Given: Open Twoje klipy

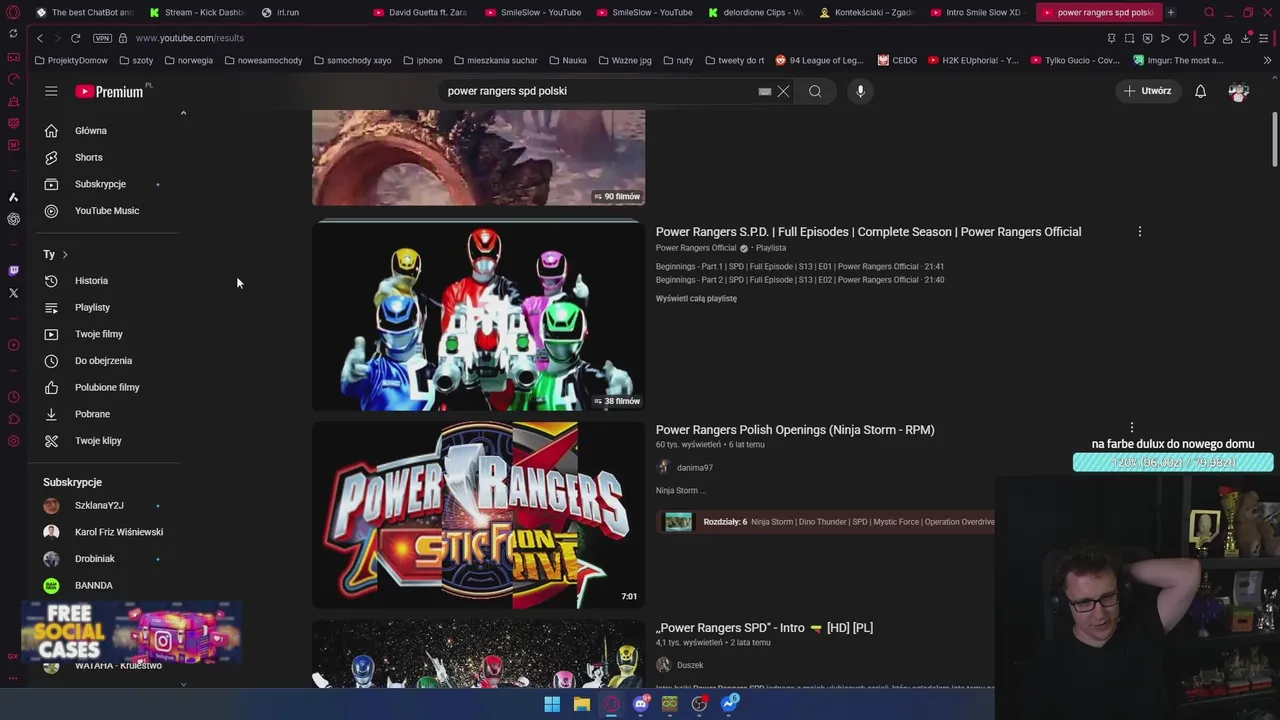Looking at the screenshot, I should pyautogui.click(x=106, y=441).
